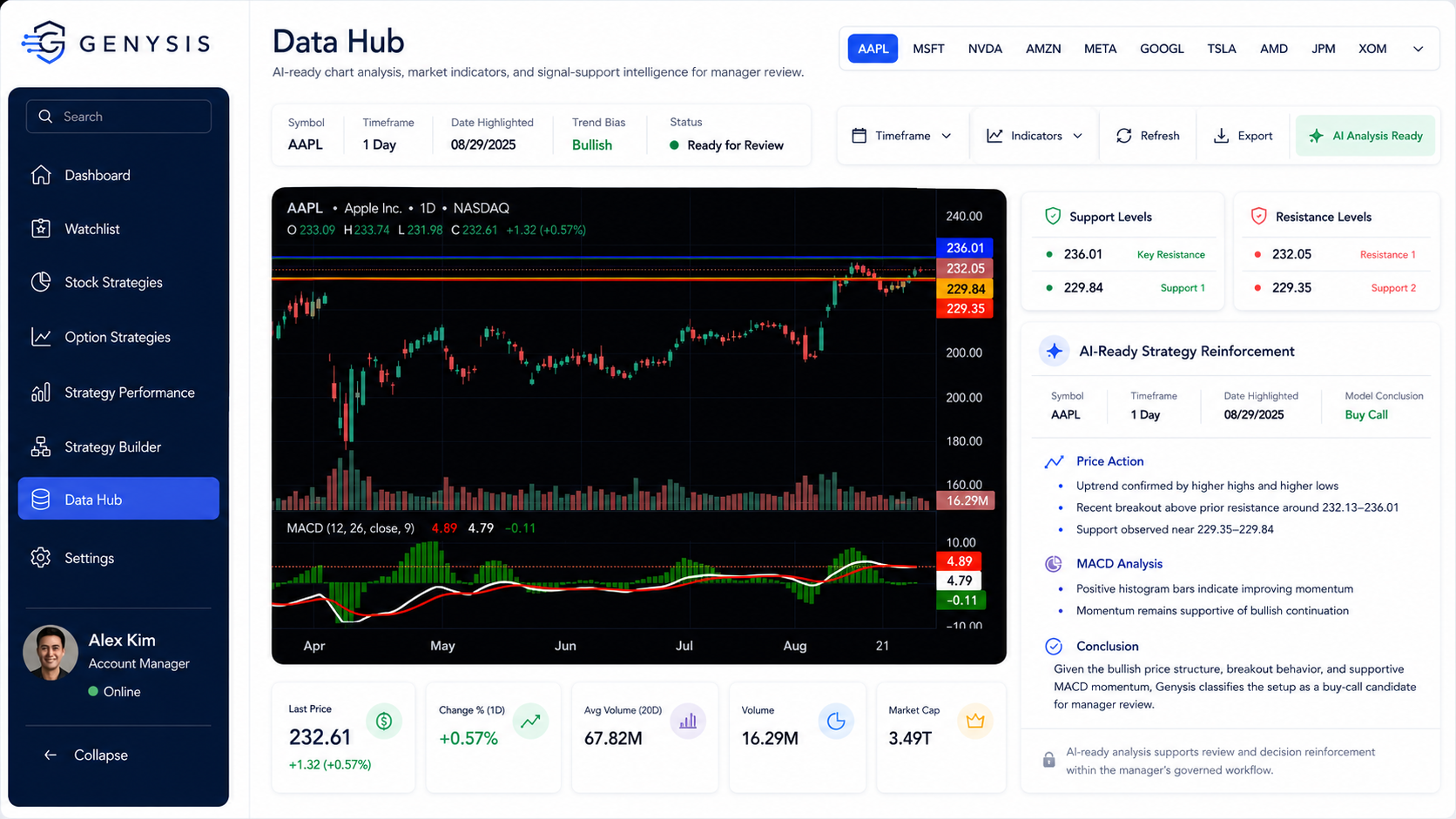Image resolution: width=1456 pixels, height=819 pixels.
Task: Click the Genysis logo icon
Action: [44, 42]
